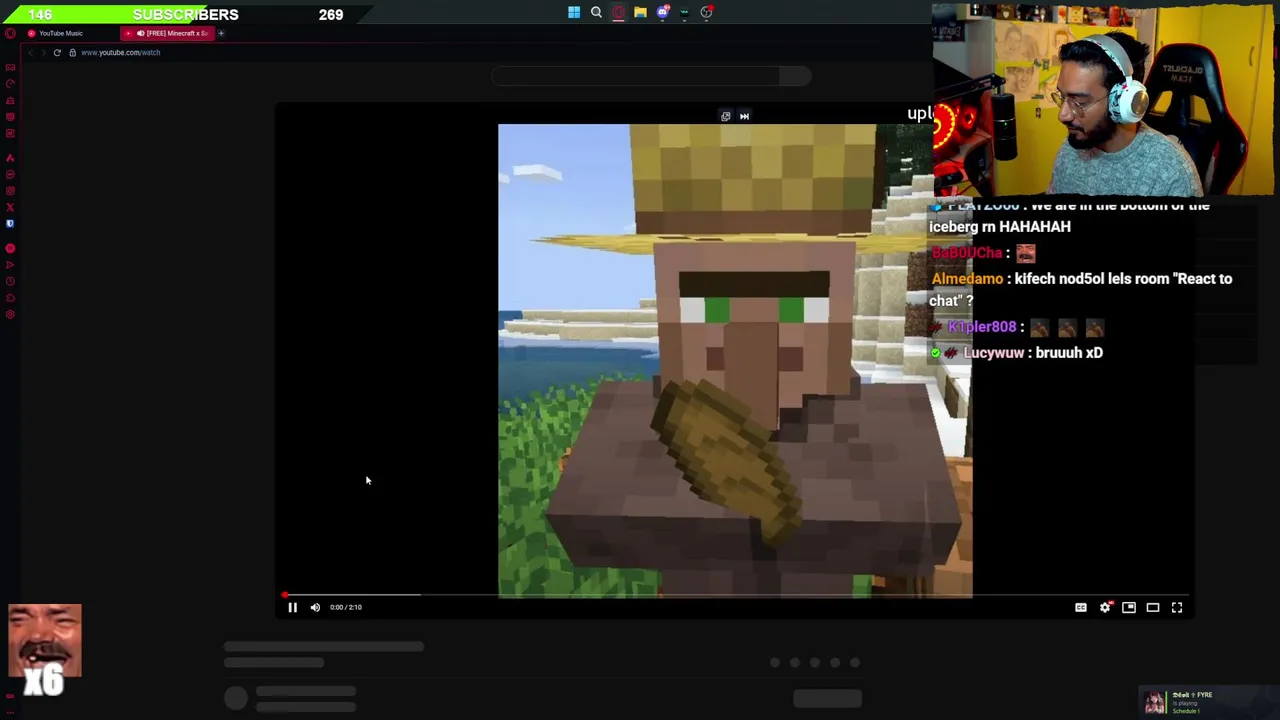Open the video settings gear
The image size is (1280, 720).
click(1105, 607)
